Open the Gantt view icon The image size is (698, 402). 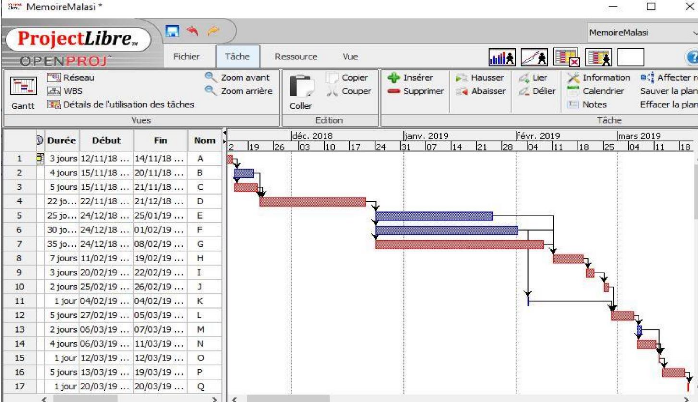pyautogui.click(x=23, y=86)
